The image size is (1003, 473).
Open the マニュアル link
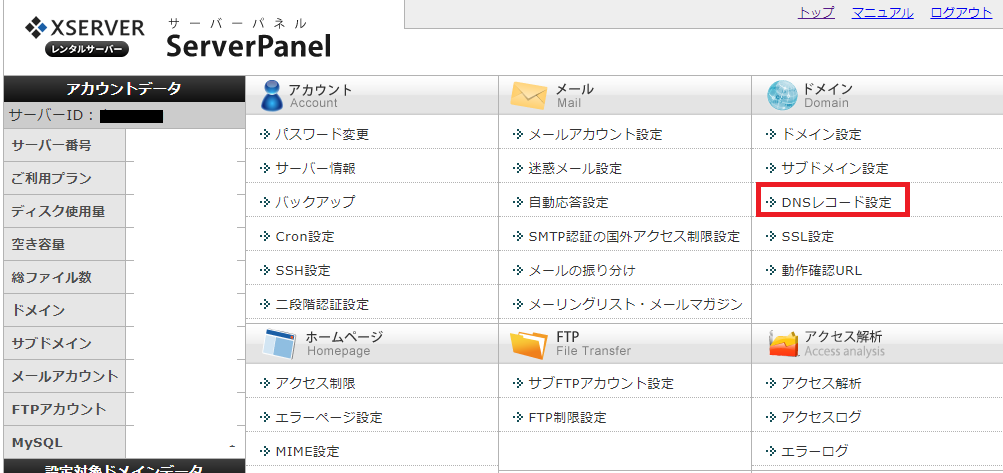882,13
